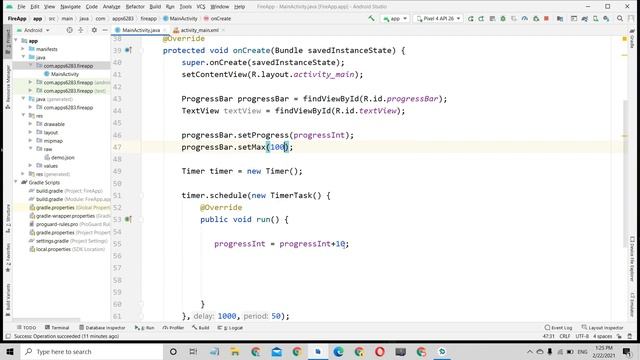
Task: Open the Database Inspector tool window
Action: (x=102, y=327)
